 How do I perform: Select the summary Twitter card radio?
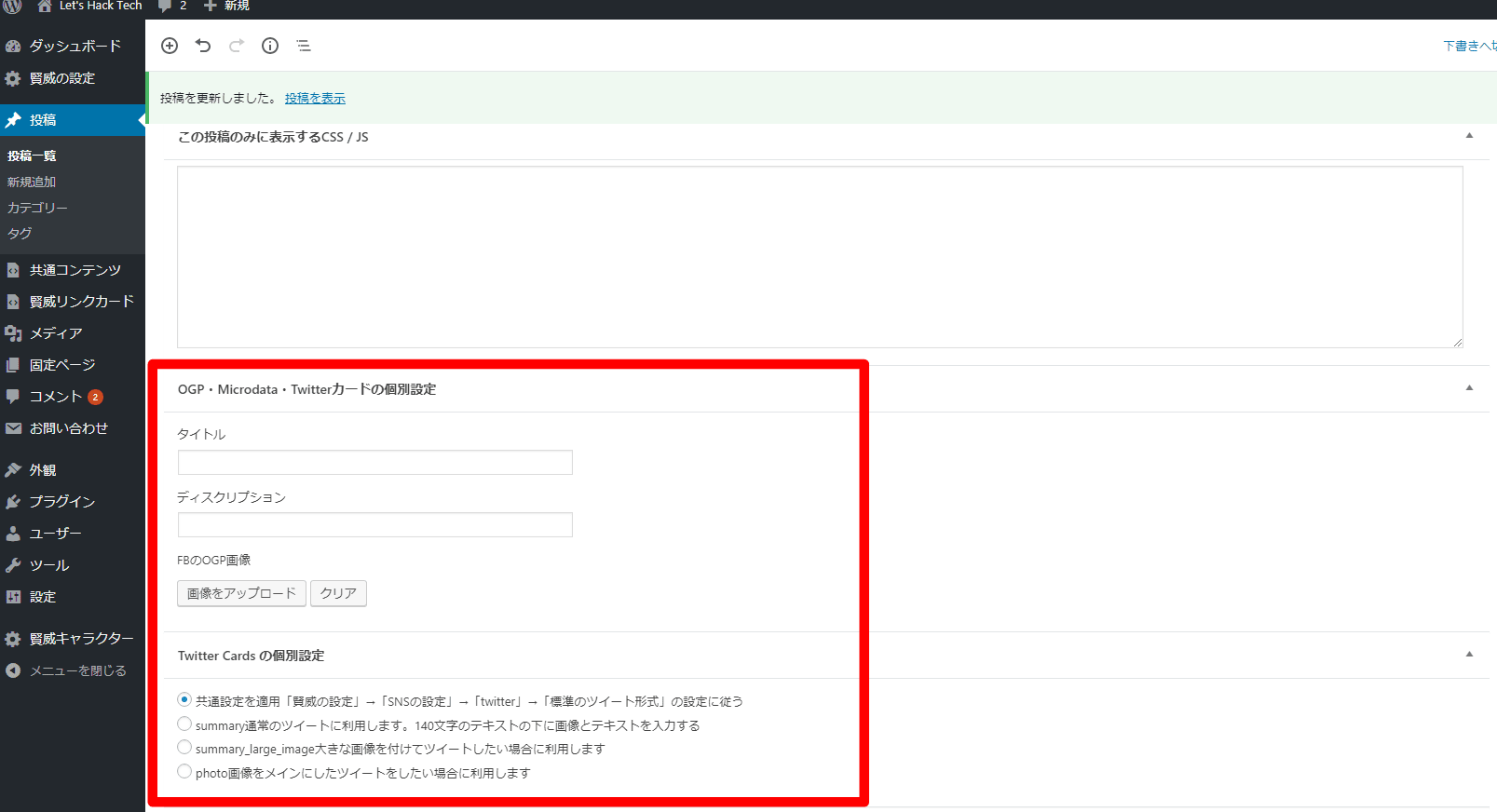tap(184, 724)
